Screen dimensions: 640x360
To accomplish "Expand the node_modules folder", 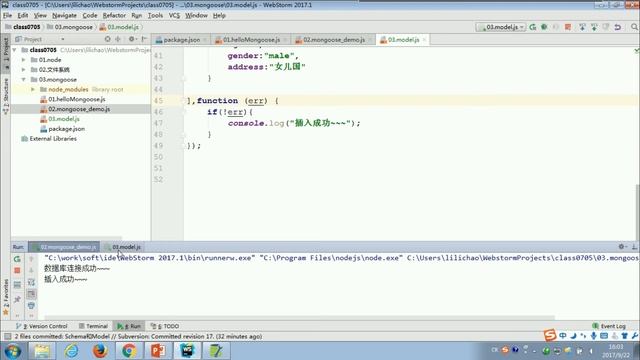I will point(33,89).
